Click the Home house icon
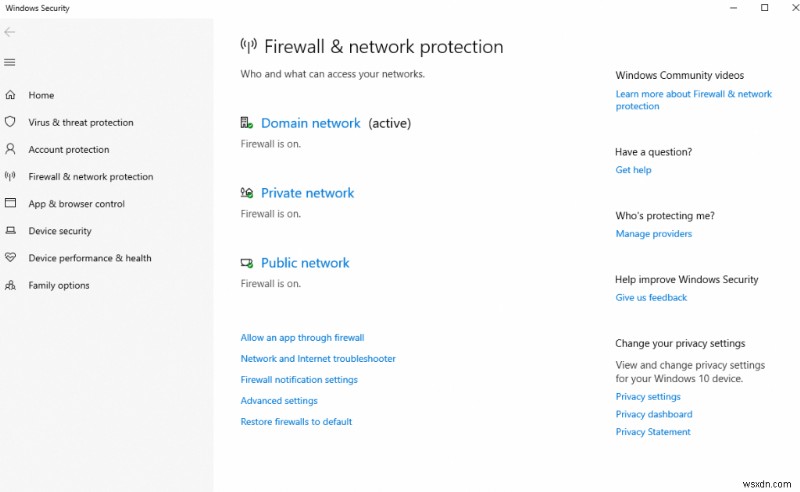 pyautogui.click(x=10, y=95)
